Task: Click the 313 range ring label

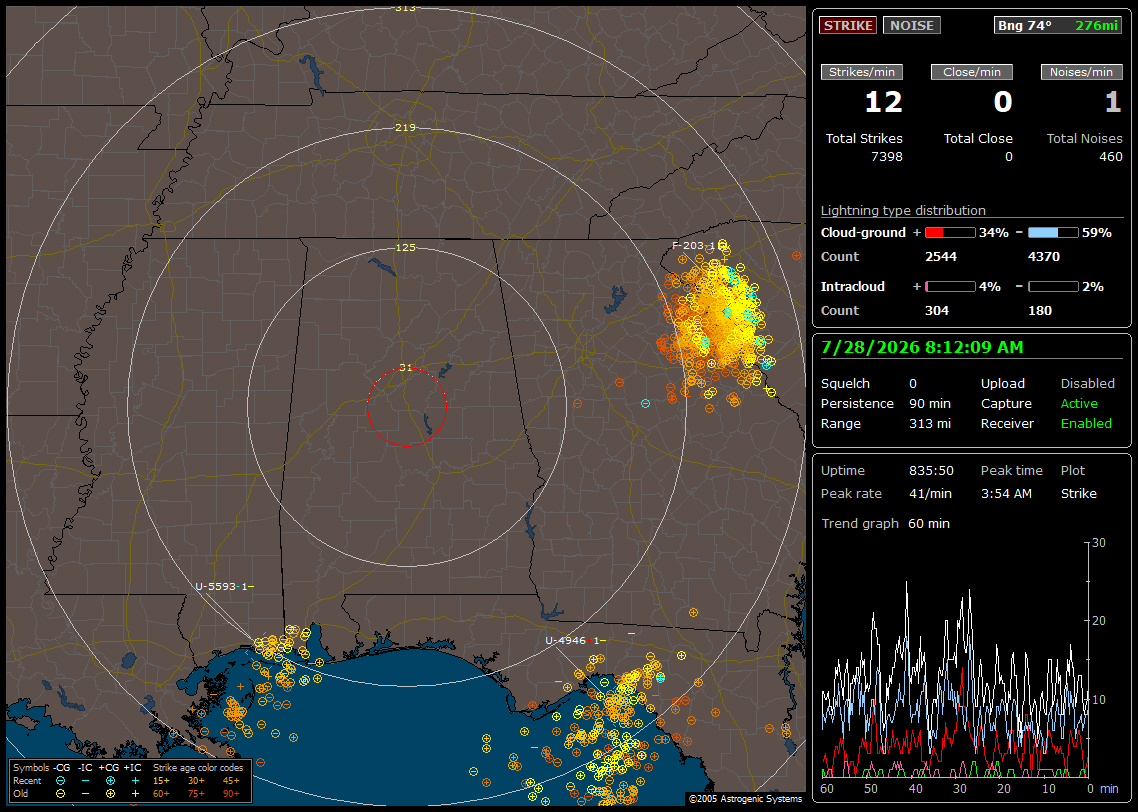Action: (406, 8)
